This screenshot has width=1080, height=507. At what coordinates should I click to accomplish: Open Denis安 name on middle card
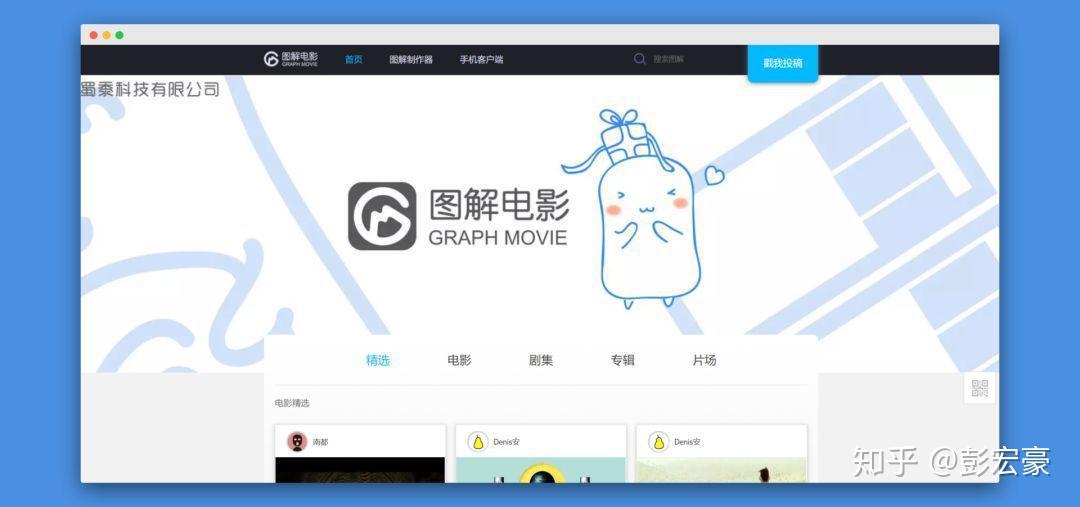pos(506,442)
